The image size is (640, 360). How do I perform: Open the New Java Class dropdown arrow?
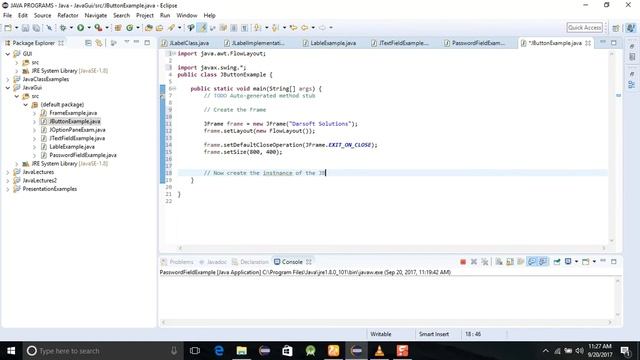(x=138, y=28)
